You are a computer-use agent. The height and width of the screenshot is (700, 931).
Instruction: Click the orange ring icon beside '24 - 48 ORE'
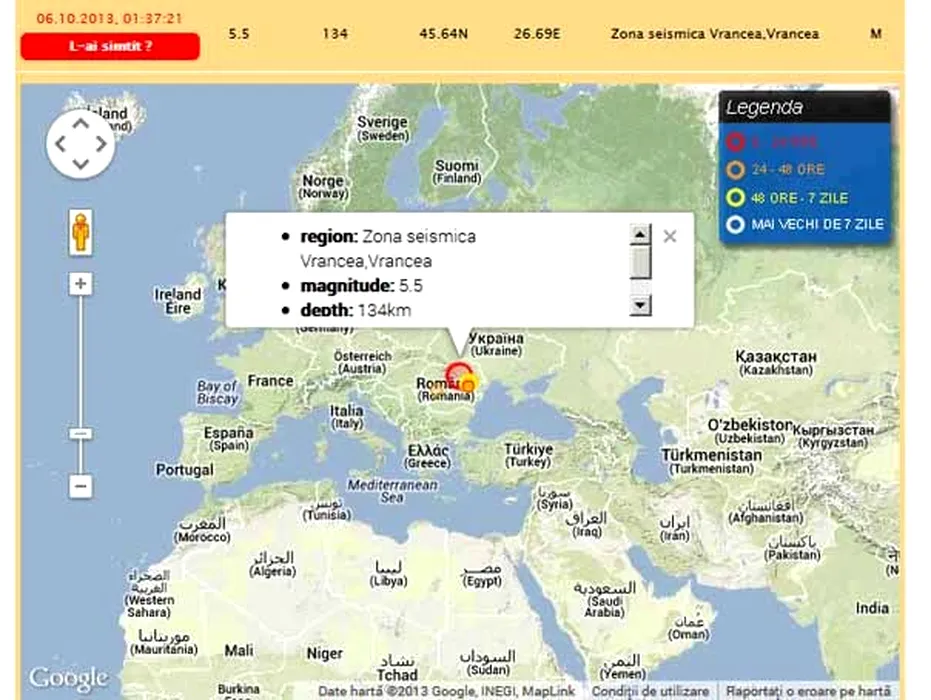coord(736,170)
